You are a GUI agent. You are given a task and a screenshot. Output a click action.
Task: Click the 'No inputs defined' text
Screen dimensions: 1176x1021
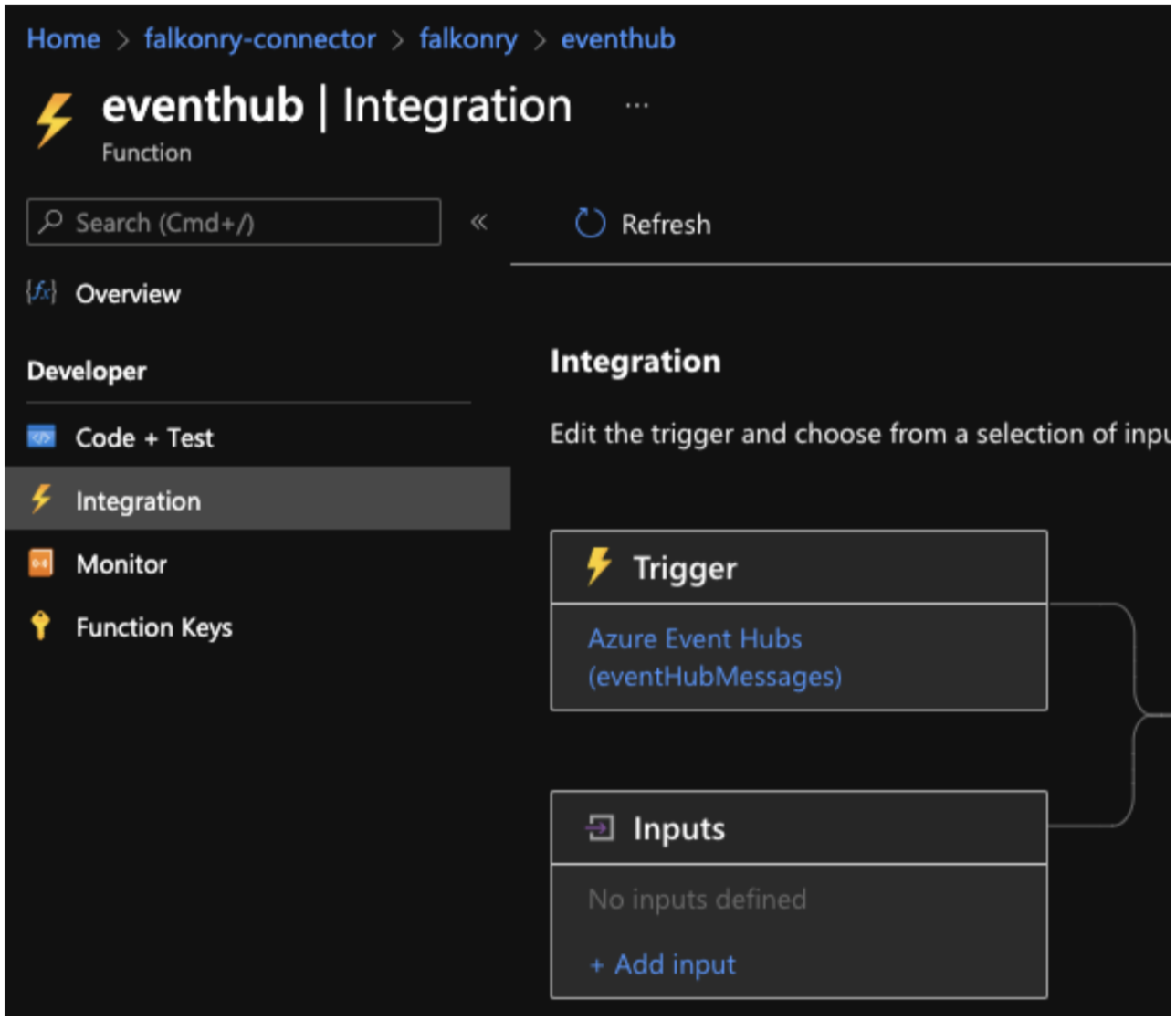click(x=698, y=900)
